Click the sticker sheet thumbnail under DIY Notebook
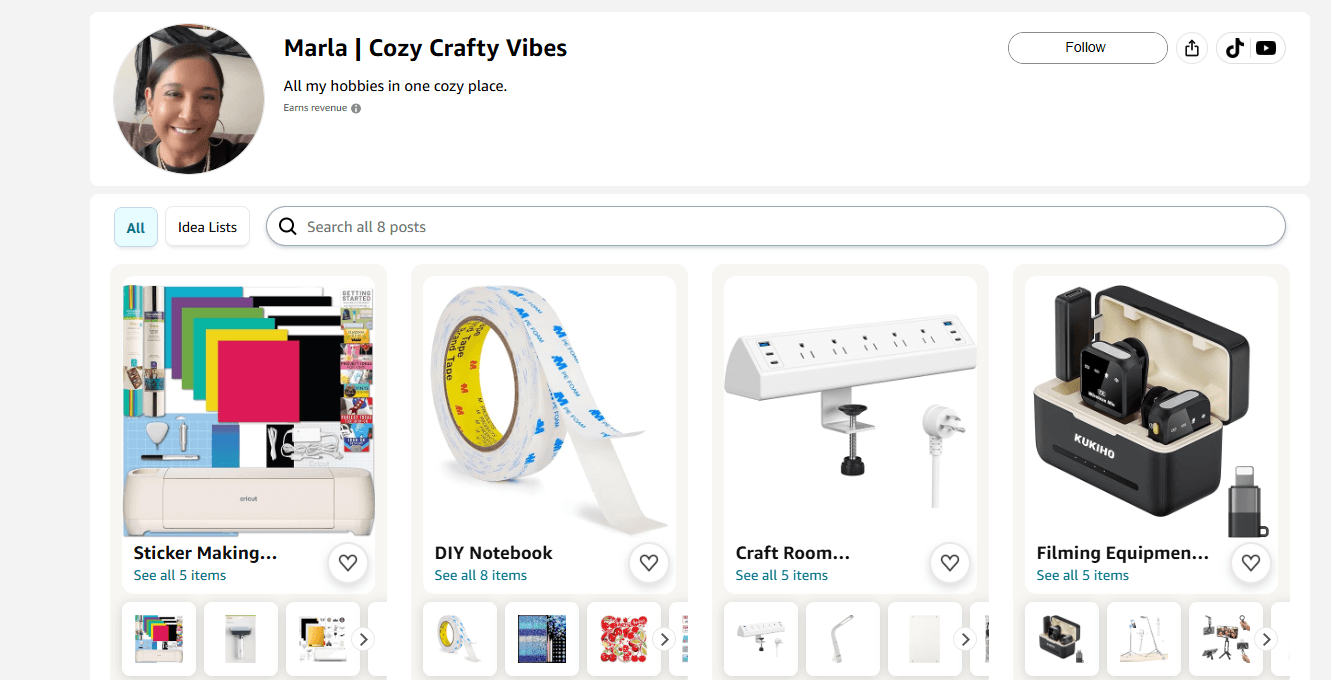1331x680 pixels. point(623,638)
